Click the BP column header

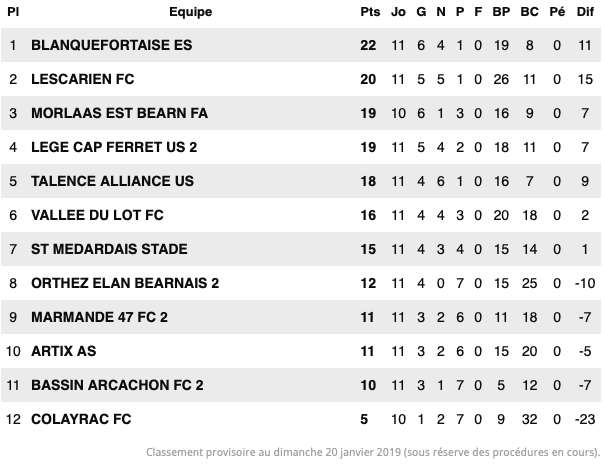point(501,12)
